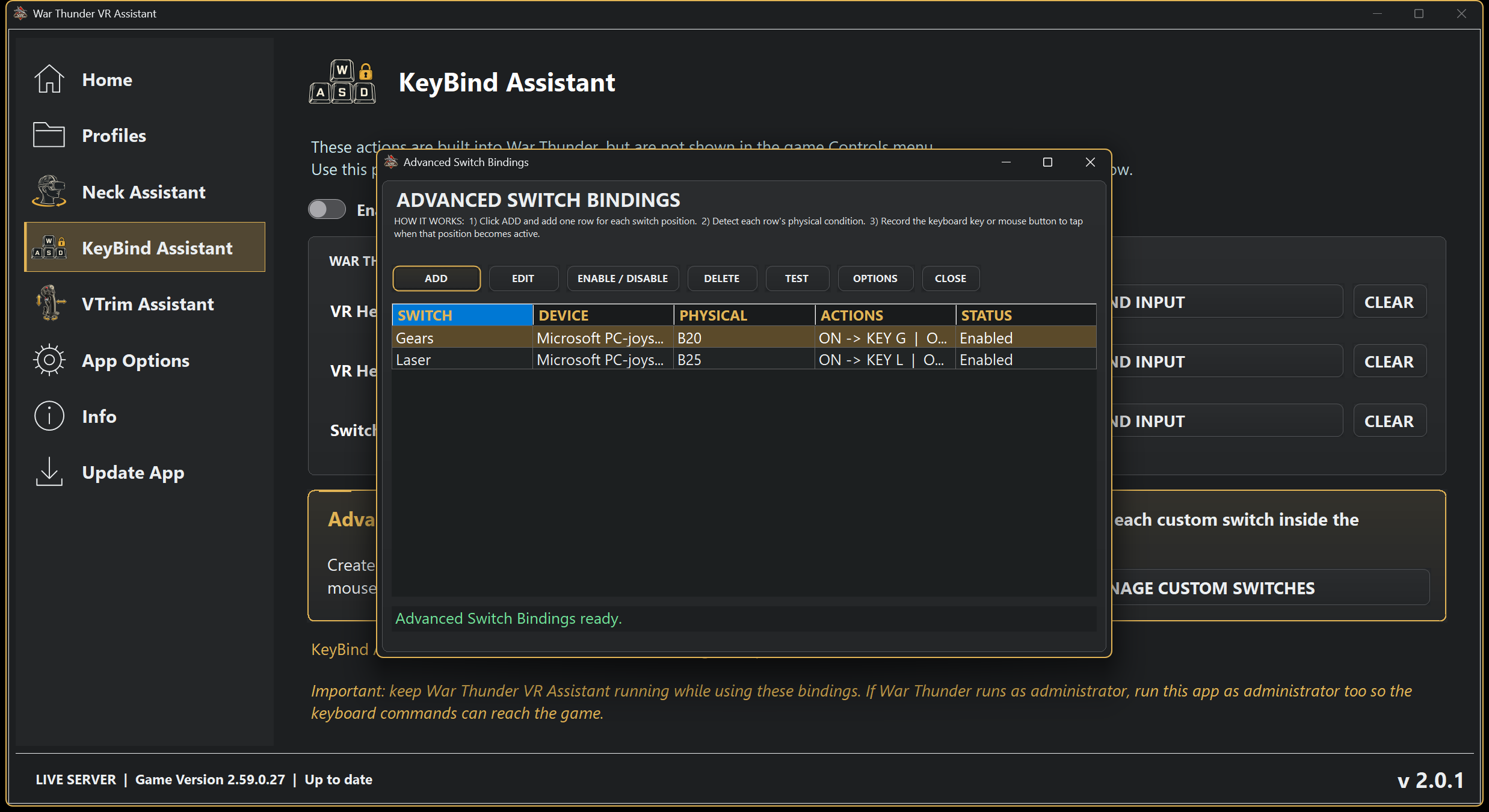The width and height of the screenshot is (1489, 812).
Task: Open App Options page
Action: coord(144,360)
